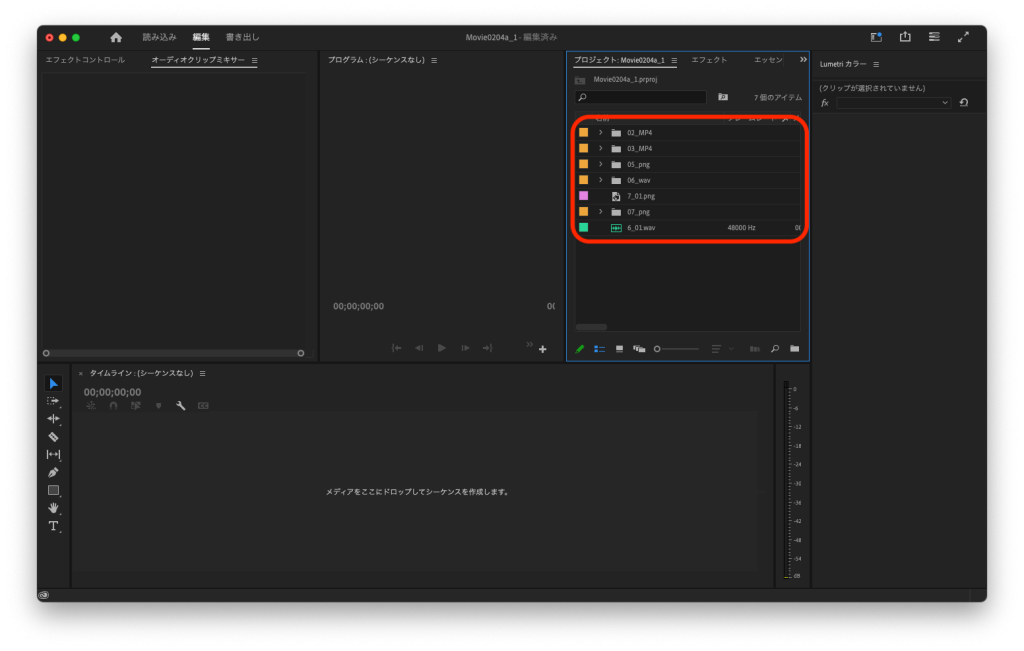Click the 読み込み import button
The height and width of the screenshot is (651, 1024).
159,37
